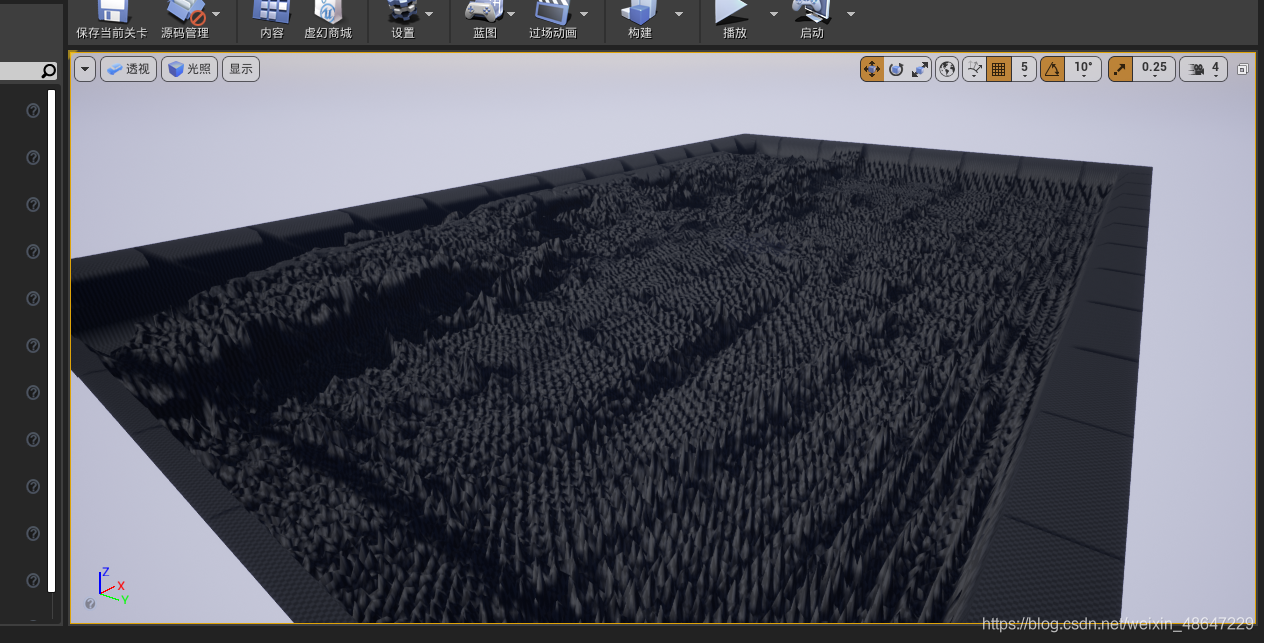Click the left panel vertical scrollbar

52,340
